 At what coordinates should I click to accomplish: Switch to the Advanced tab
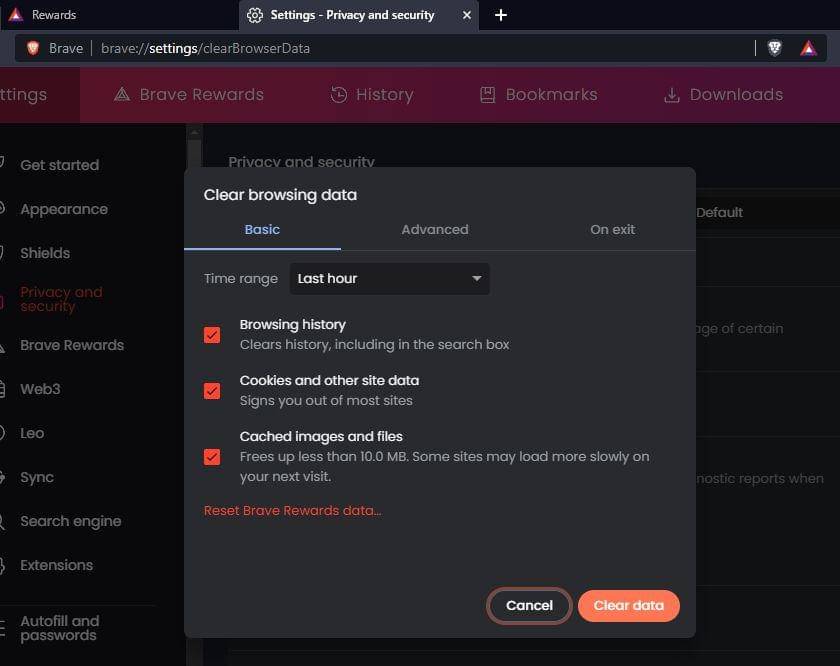434,229
